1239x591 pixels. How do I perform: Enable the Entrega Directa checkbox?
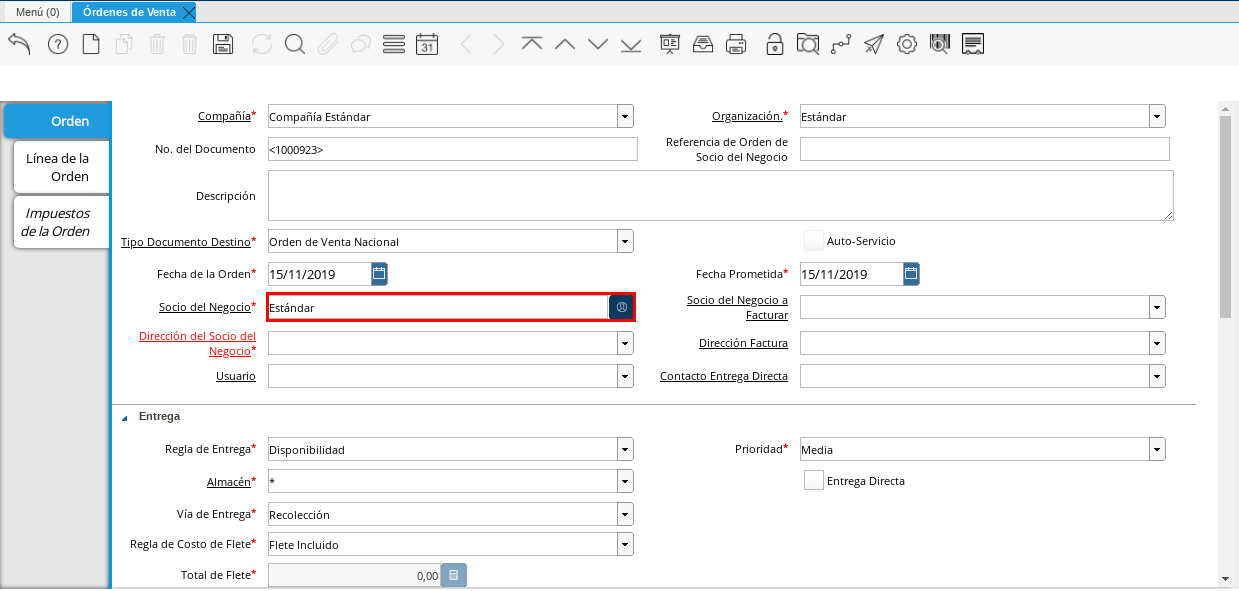[814, 481]
